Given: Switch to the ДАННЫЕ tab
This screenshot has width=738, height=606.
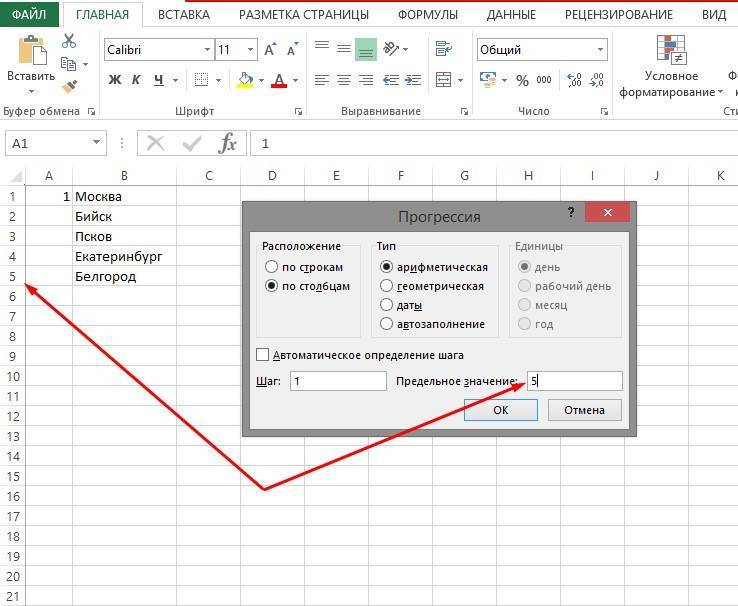Looking at the screenshot, I should [x=511, y=15].
